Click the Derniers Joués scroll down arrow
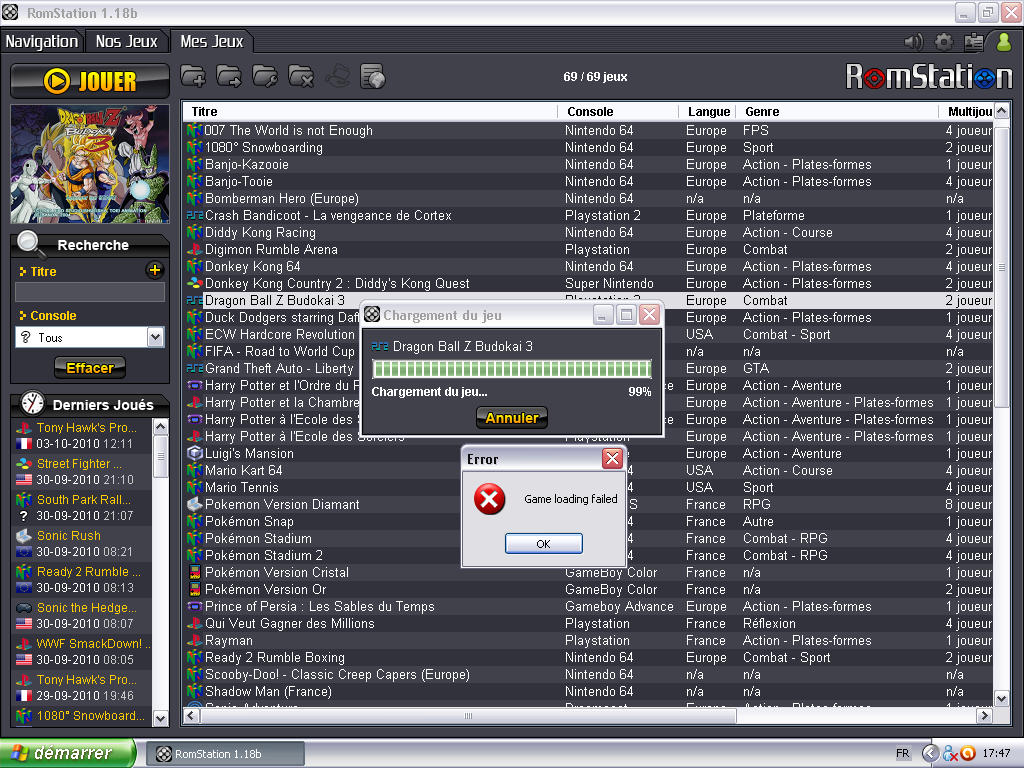Image resolution: width=1024 pixels, height=768 pixels. pos(160,718)
